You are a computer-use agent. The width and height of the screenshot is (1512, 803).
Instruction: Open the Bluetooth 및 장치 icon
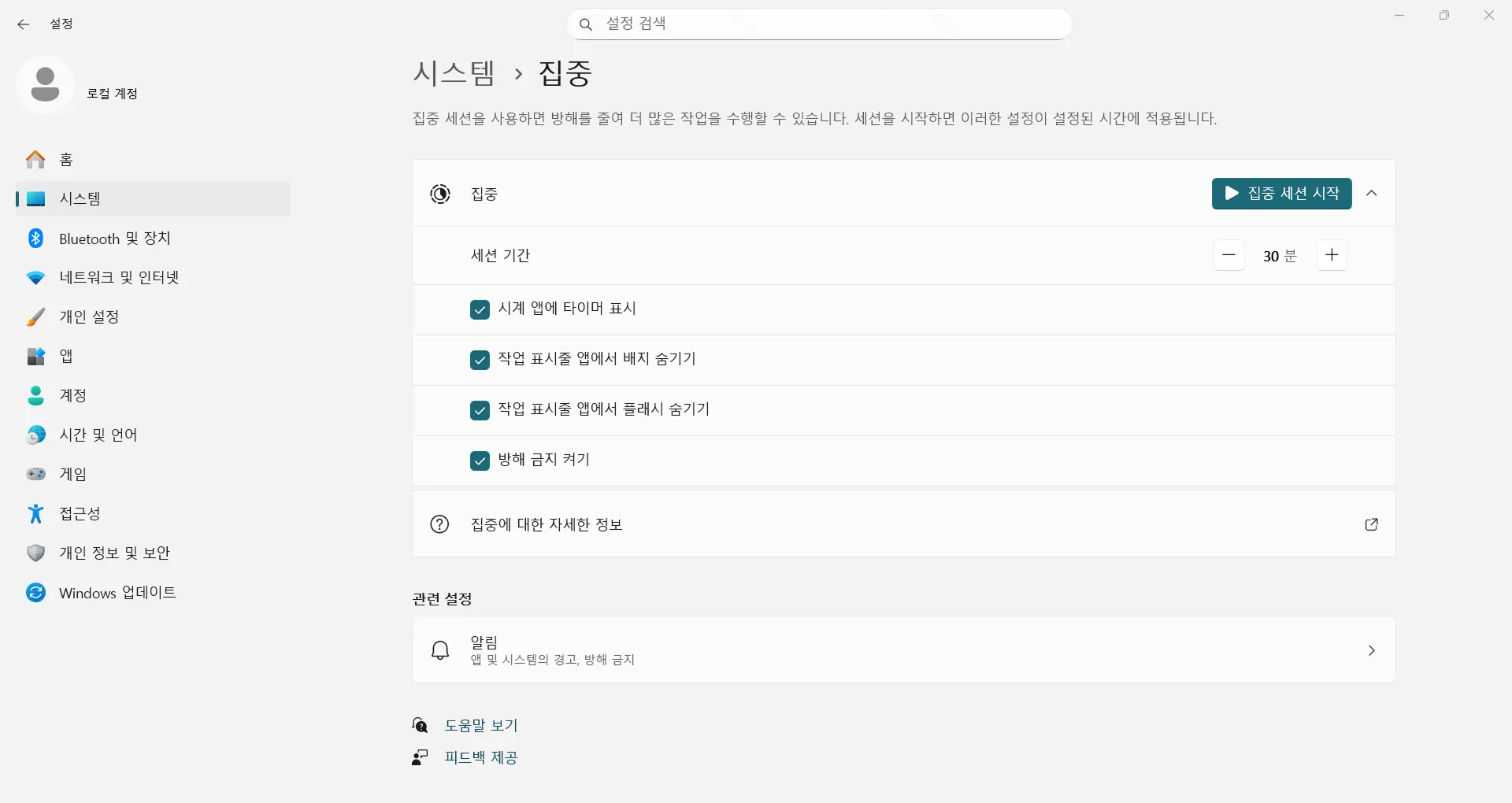click(x=36, y=238)
